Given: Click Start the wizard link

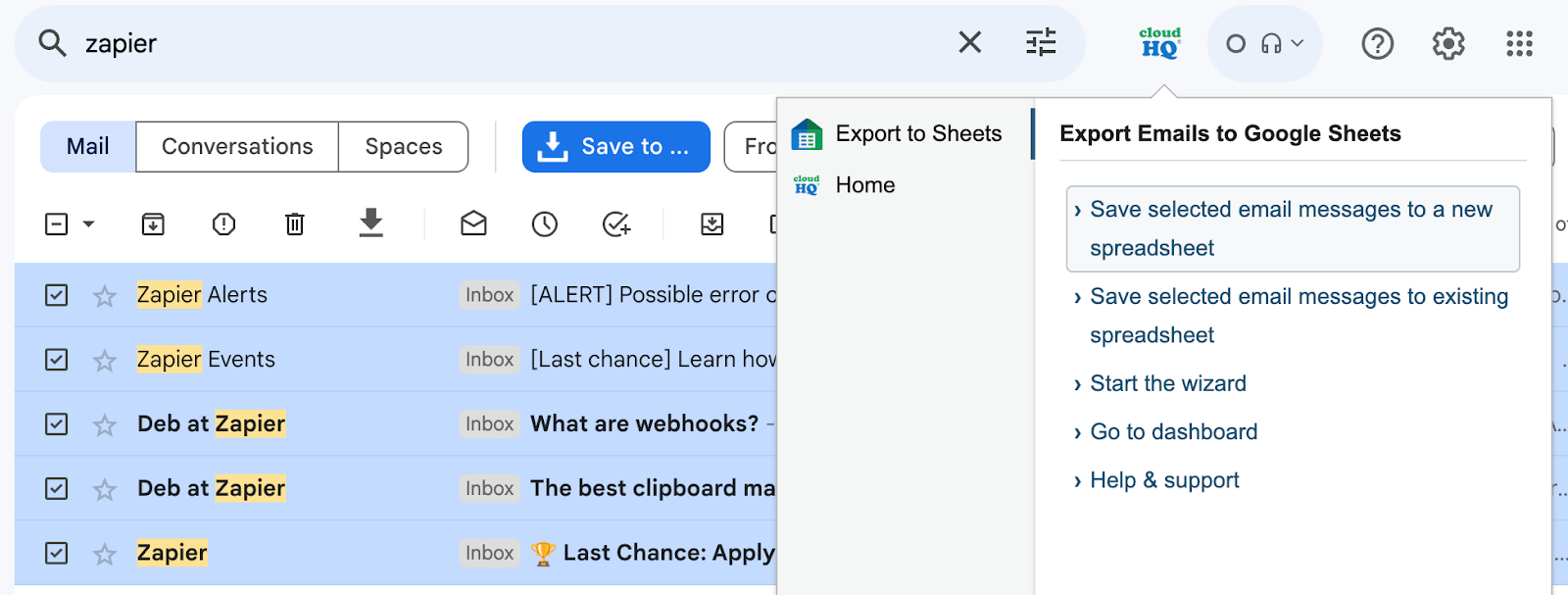Looking at the screenshot, I should click(x=1168, y=383).
